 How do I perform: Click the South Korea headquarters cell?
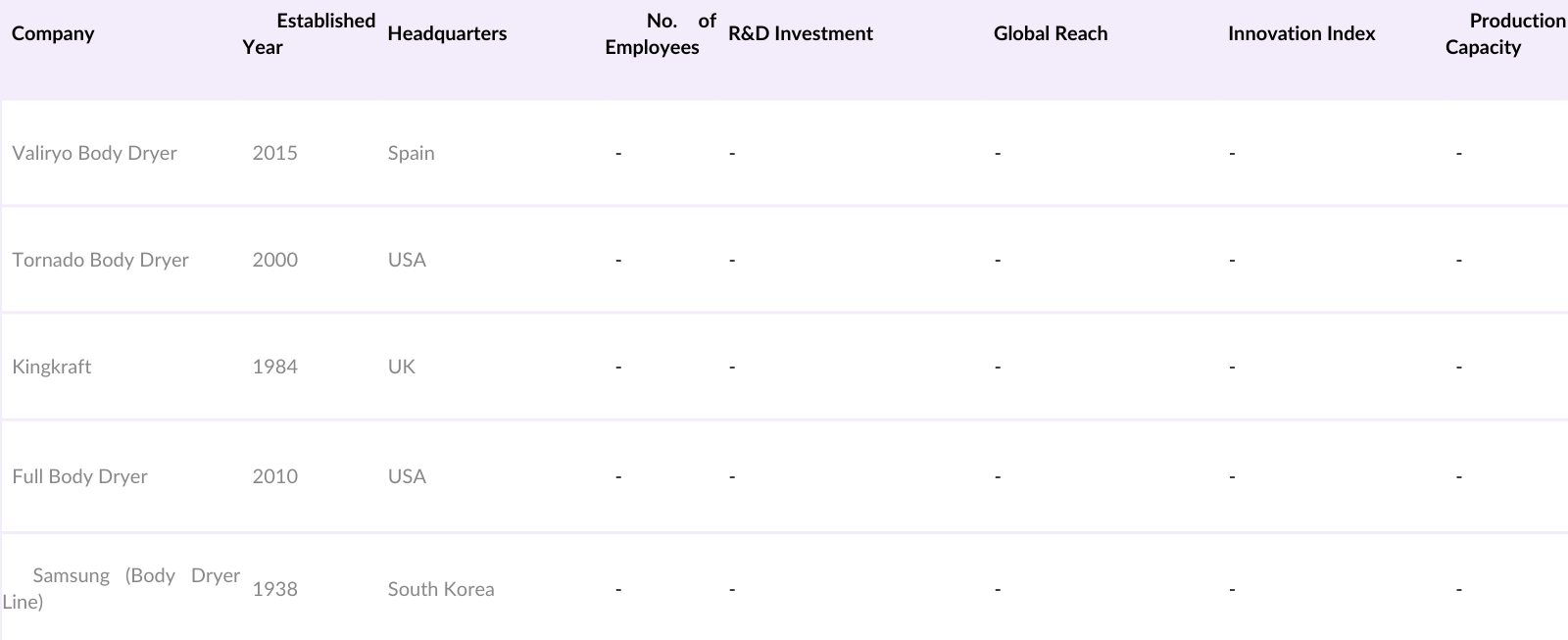(x=441, y=589)
